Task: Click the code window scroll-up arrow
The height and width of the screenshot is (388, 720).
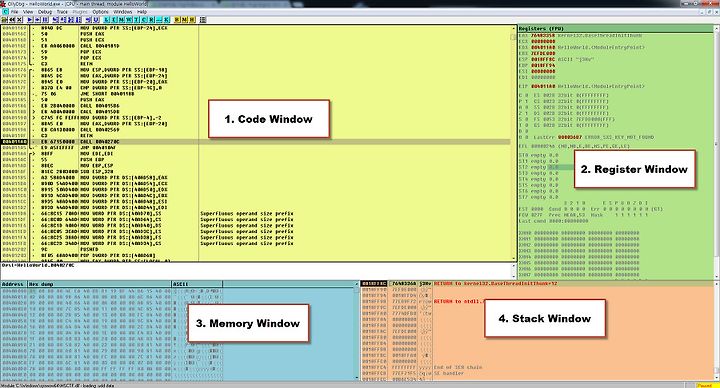Action: pos(513,29)
